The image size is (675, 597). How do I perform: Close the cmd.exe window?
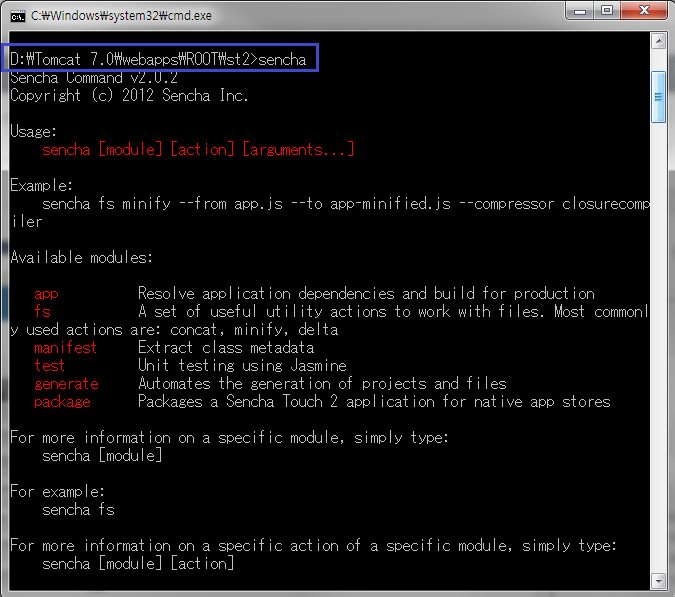tap(644, 11)
